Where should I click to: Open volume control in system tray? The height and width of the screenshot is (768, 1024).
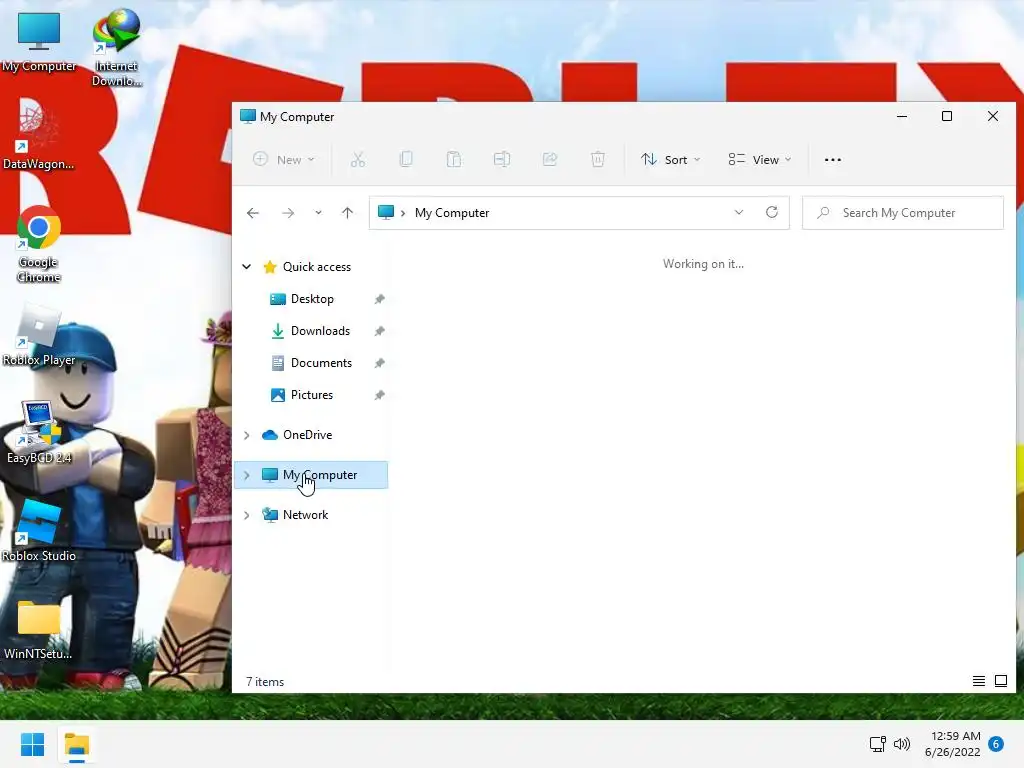(902, 744)
